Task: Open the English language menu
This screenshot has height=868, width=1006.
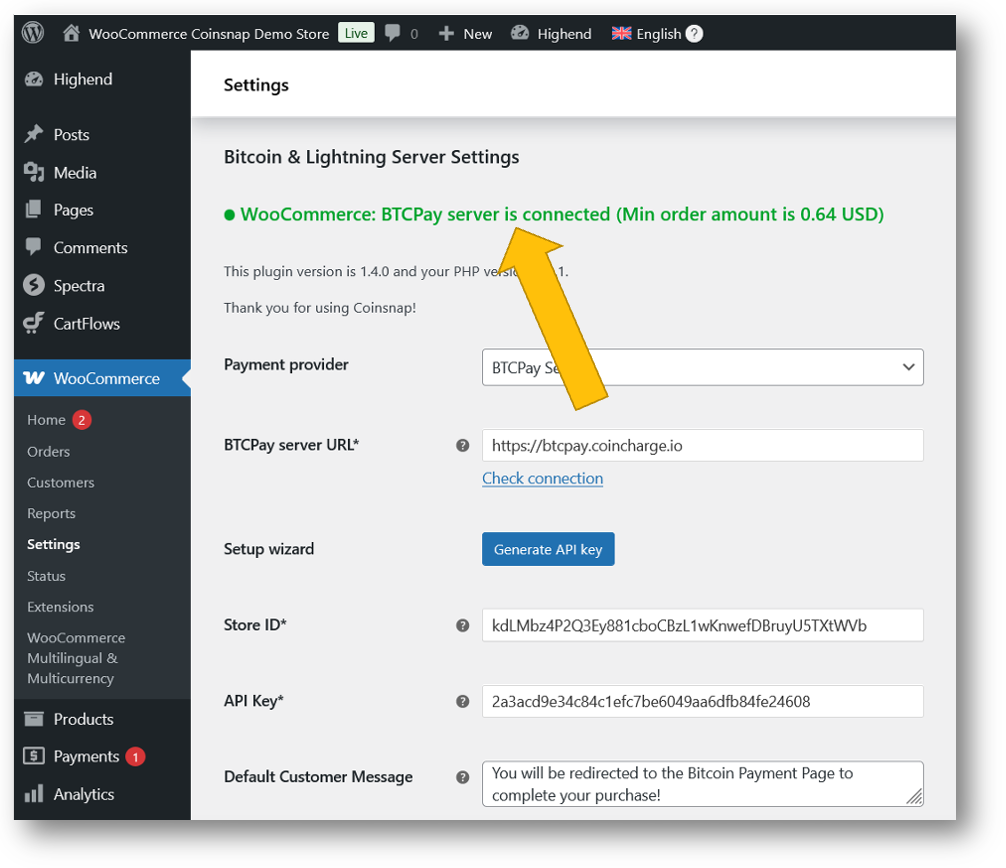Action: [x=658, y=34]
